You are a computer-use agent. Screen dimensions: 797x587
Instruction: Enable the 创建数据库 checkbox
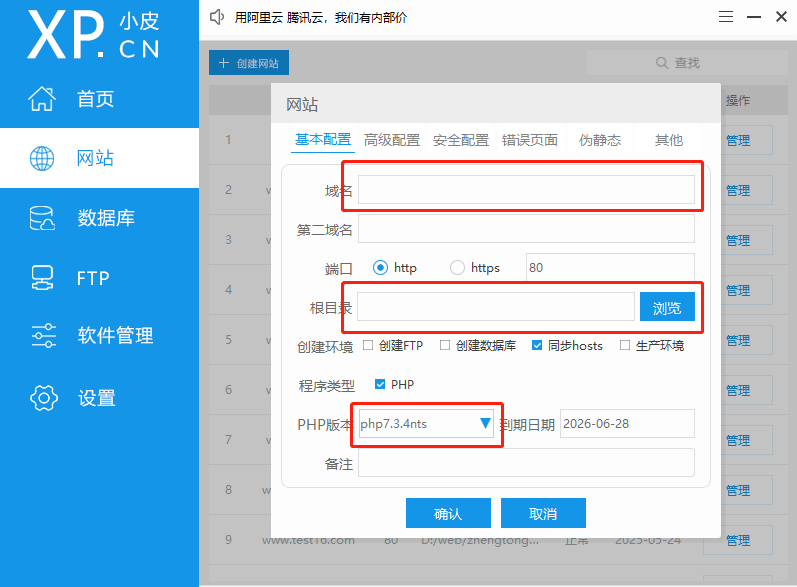(x=445, y=346)
